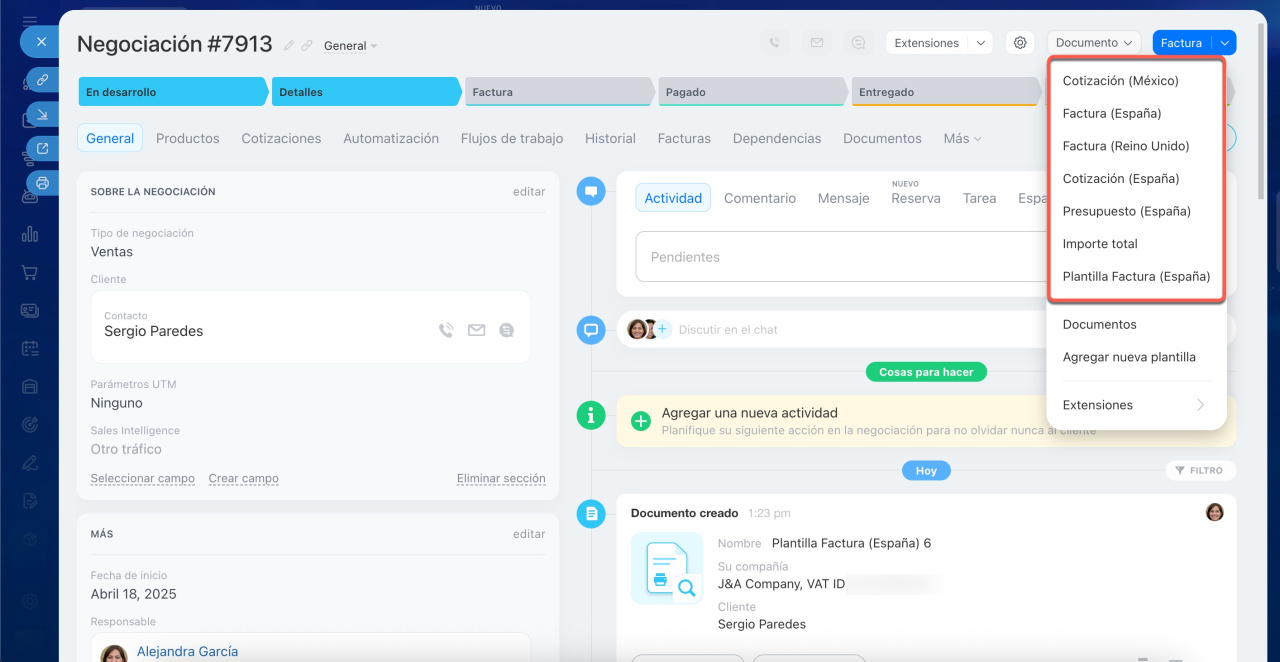This screenshot has width=1280, height=662.
Task: Close the deal slider with X button
Action: pos(41,42)
